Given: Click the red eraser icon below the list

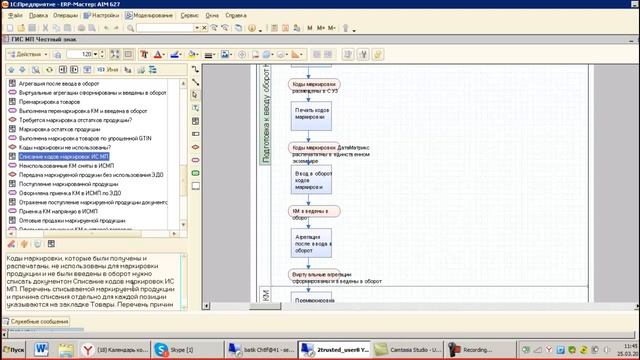Looking at the screenshot, I should click(11, 244).
